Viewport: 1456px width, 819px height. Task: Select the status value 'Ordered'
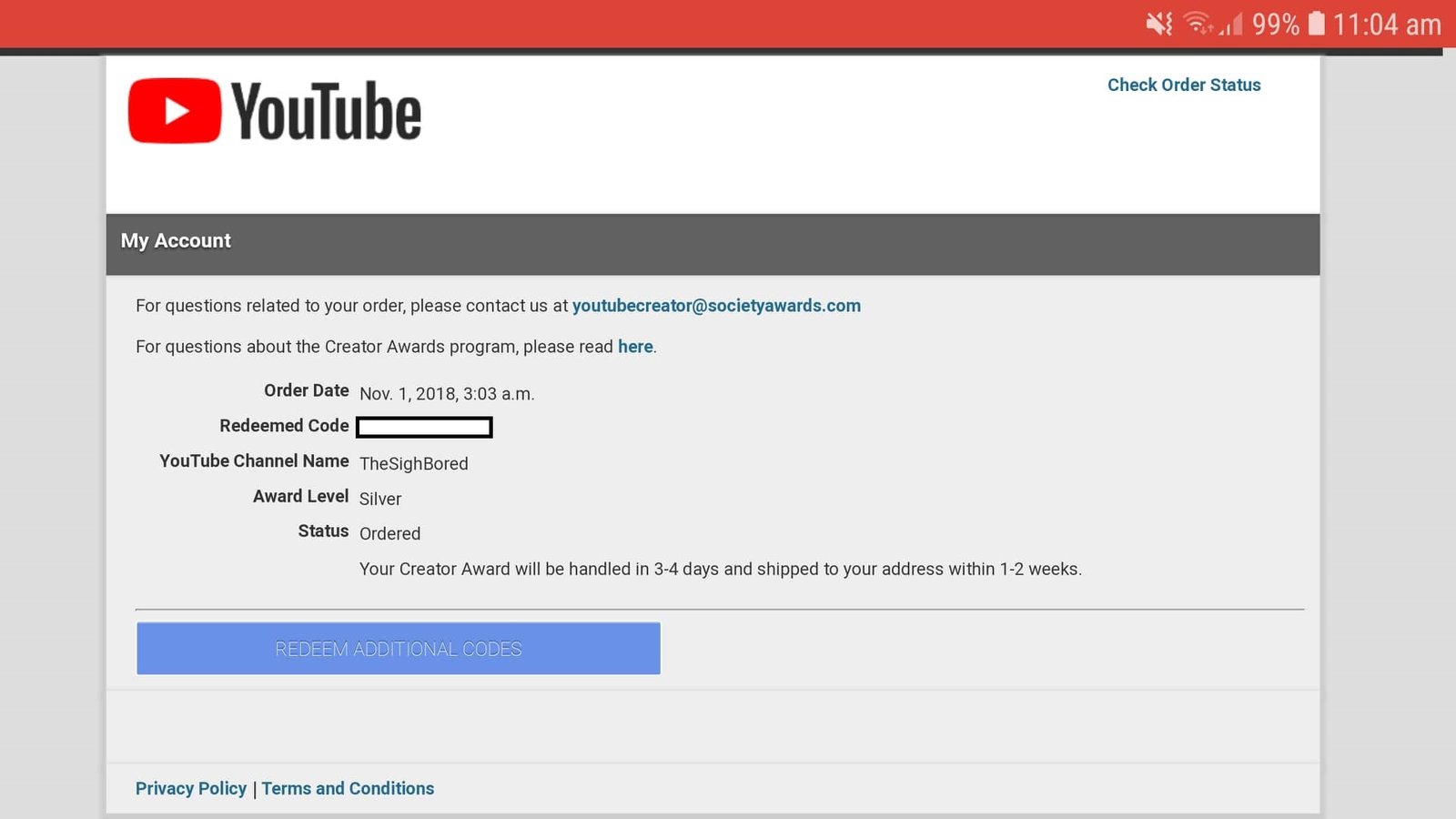(x=389, y=534)
